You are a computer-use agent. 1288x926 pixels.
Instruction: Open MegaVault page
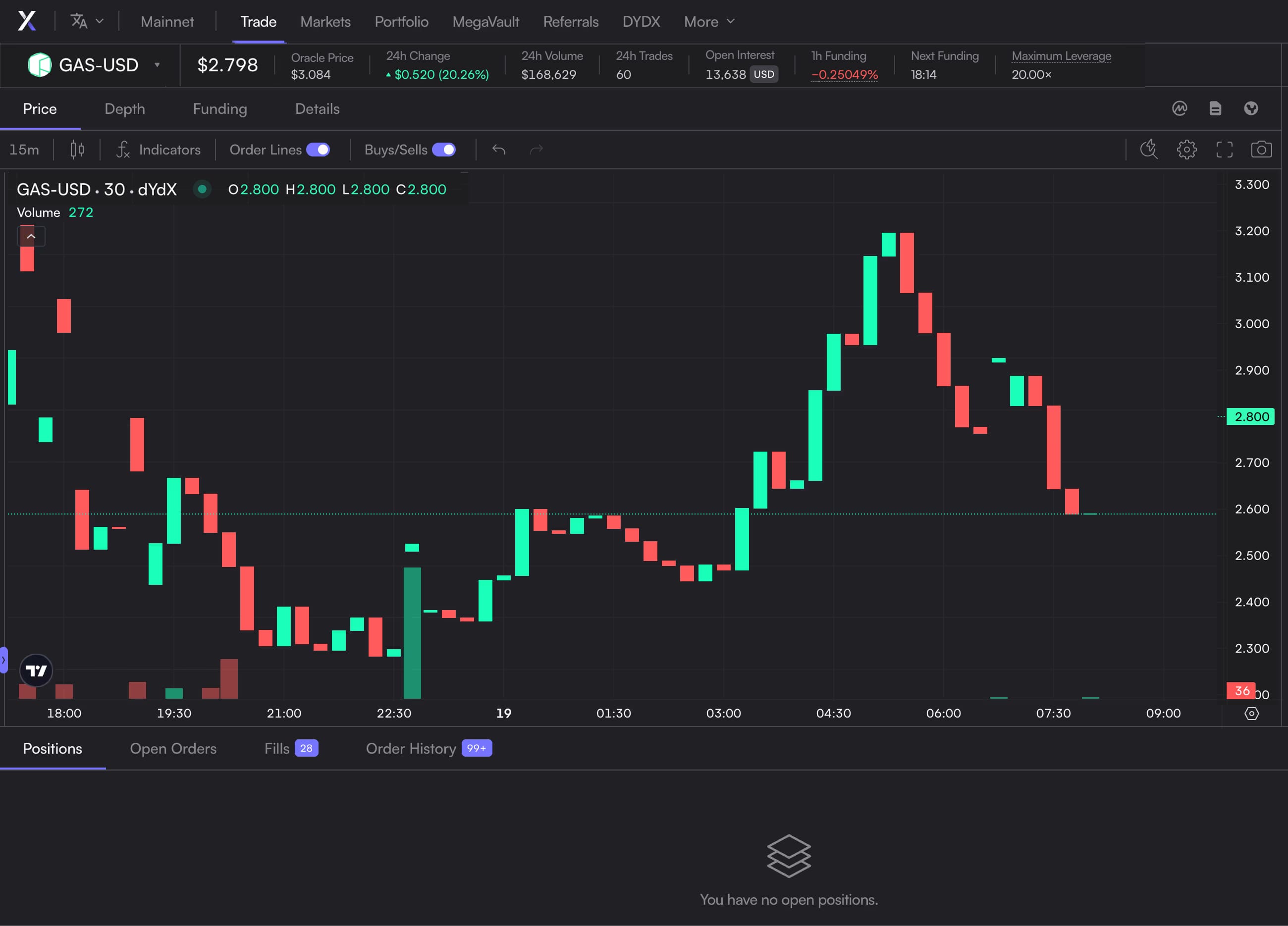click(485, 22)
